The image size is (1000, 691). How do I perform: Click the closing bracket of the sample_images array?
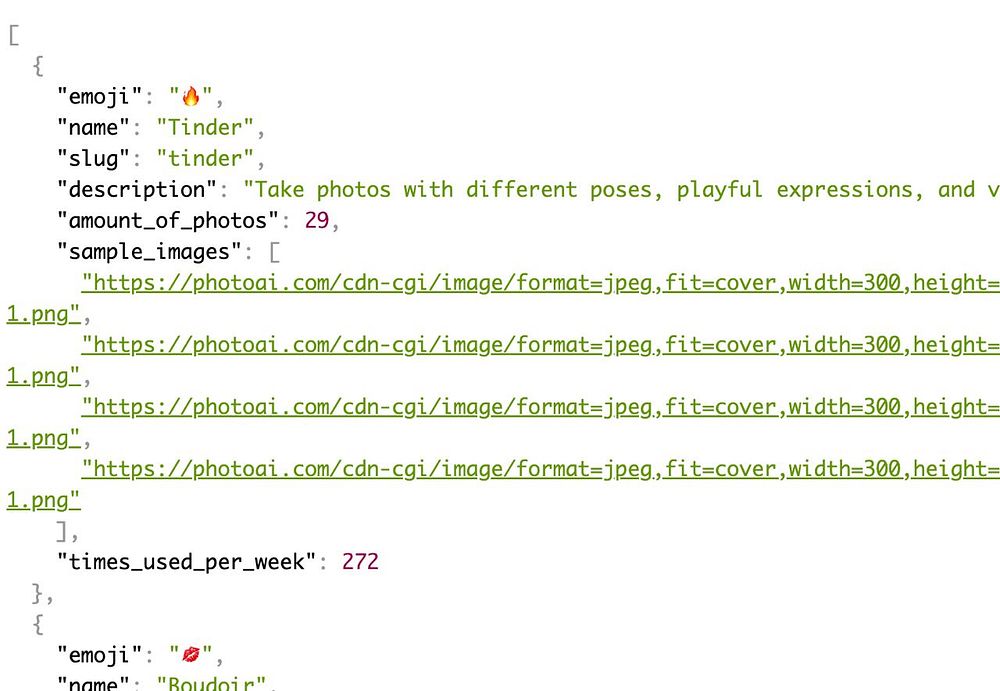point(62,531)
